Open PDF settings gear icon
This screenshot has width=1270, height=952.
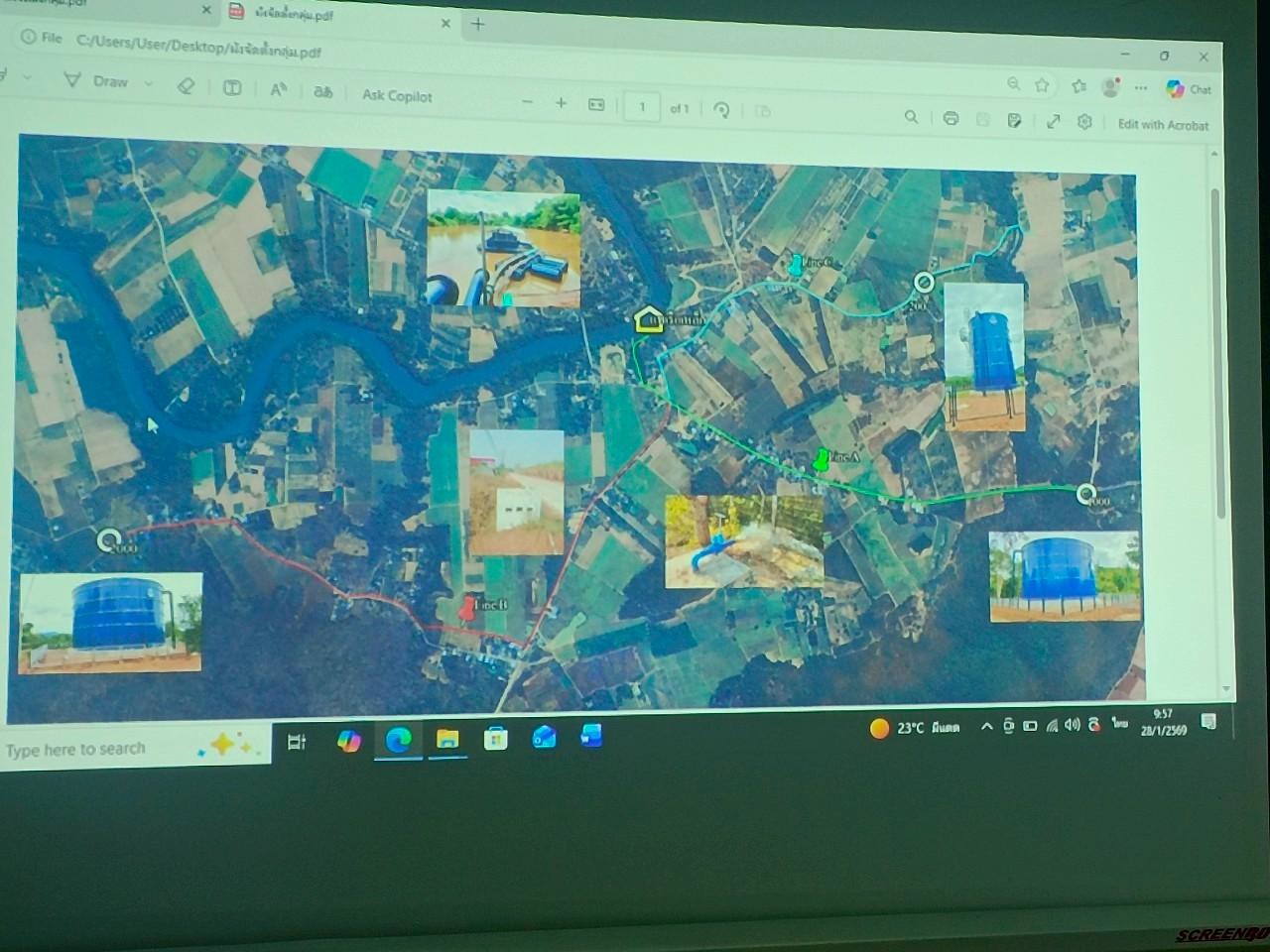click(x=1084, y=121)
